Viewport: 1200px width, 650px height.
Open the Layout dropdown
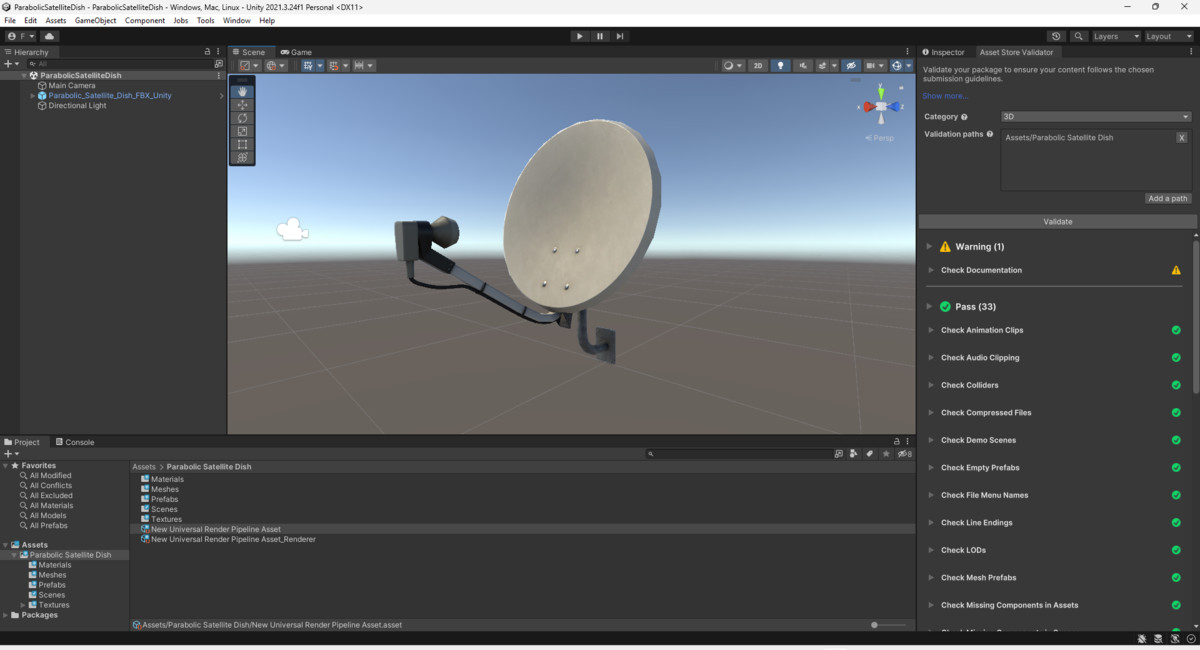click(x=1169, y=36)
